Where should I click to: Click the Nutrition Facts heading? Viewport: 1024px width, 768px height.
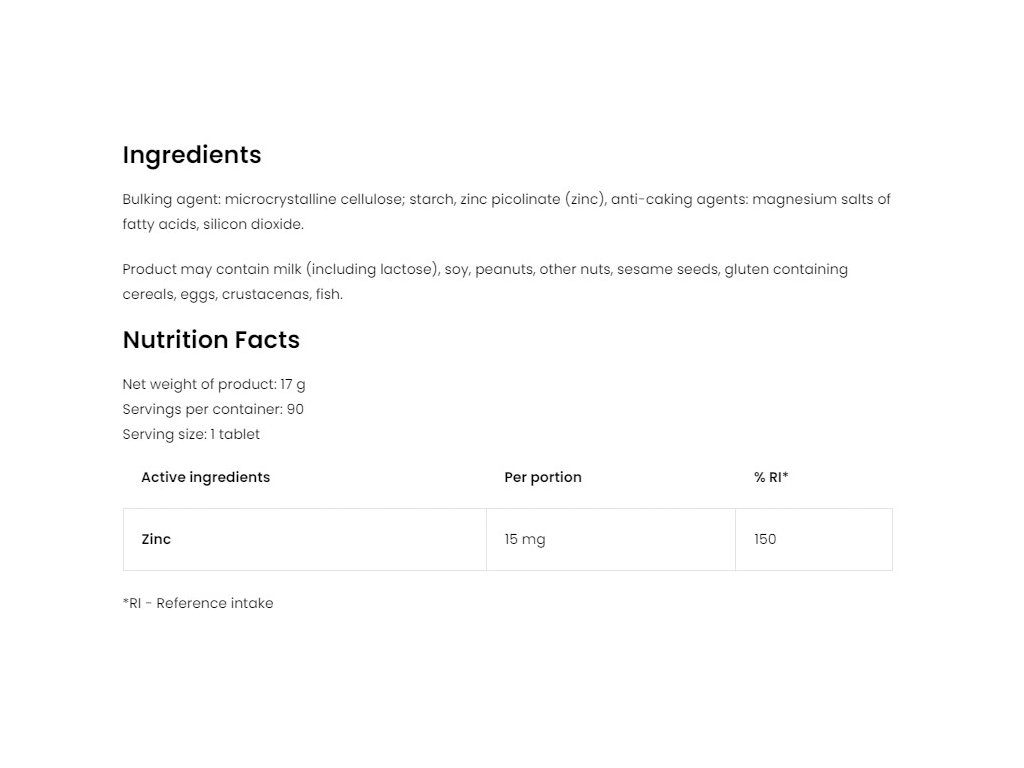point(211,340)
